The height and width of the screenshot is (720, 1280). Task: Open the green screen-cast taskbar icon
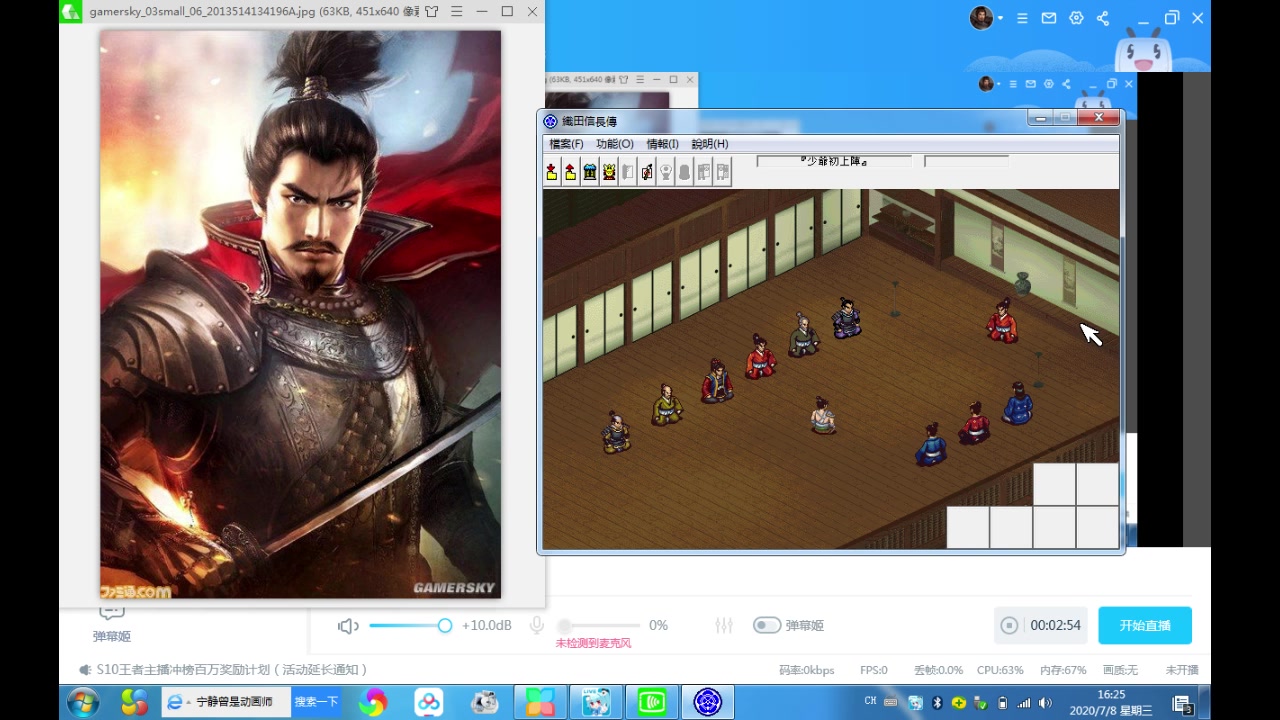pos(652,703)
